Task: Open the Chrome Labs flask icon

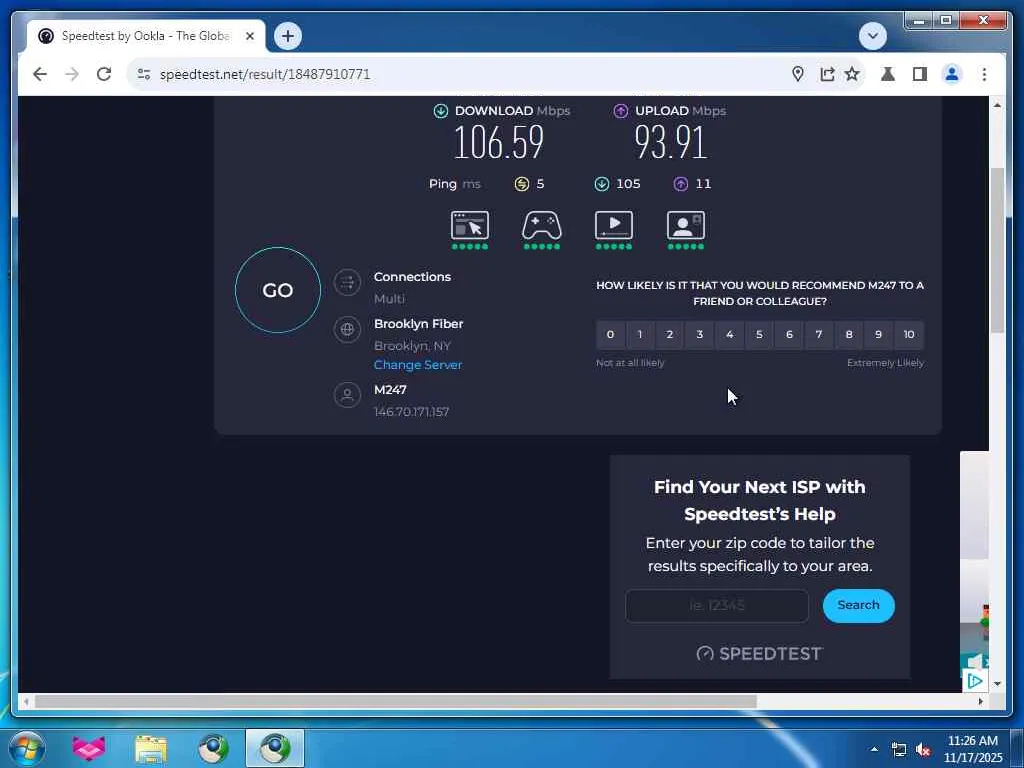Action: pos(888,74)
